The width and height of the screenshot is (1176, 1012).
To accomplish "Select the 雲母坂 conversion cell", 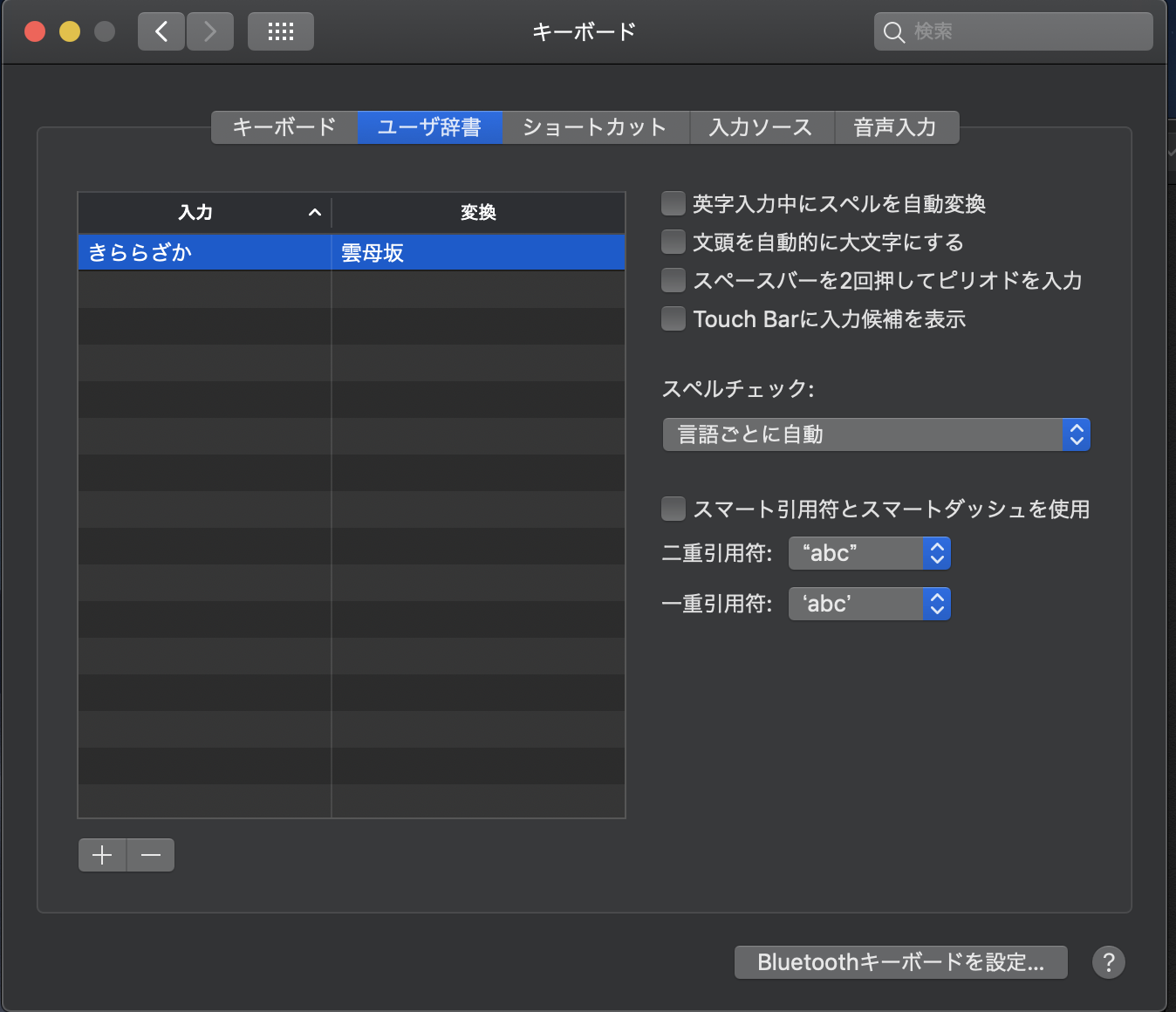I will click(x=478, y=252).
